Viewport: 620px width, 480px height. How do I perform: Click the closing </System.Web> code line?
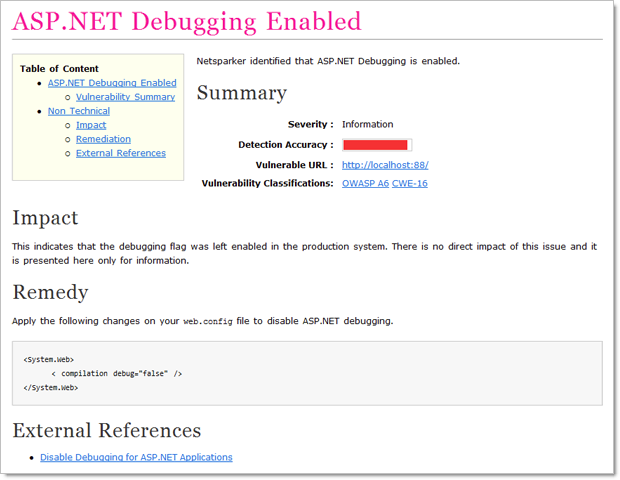[51, 387]
